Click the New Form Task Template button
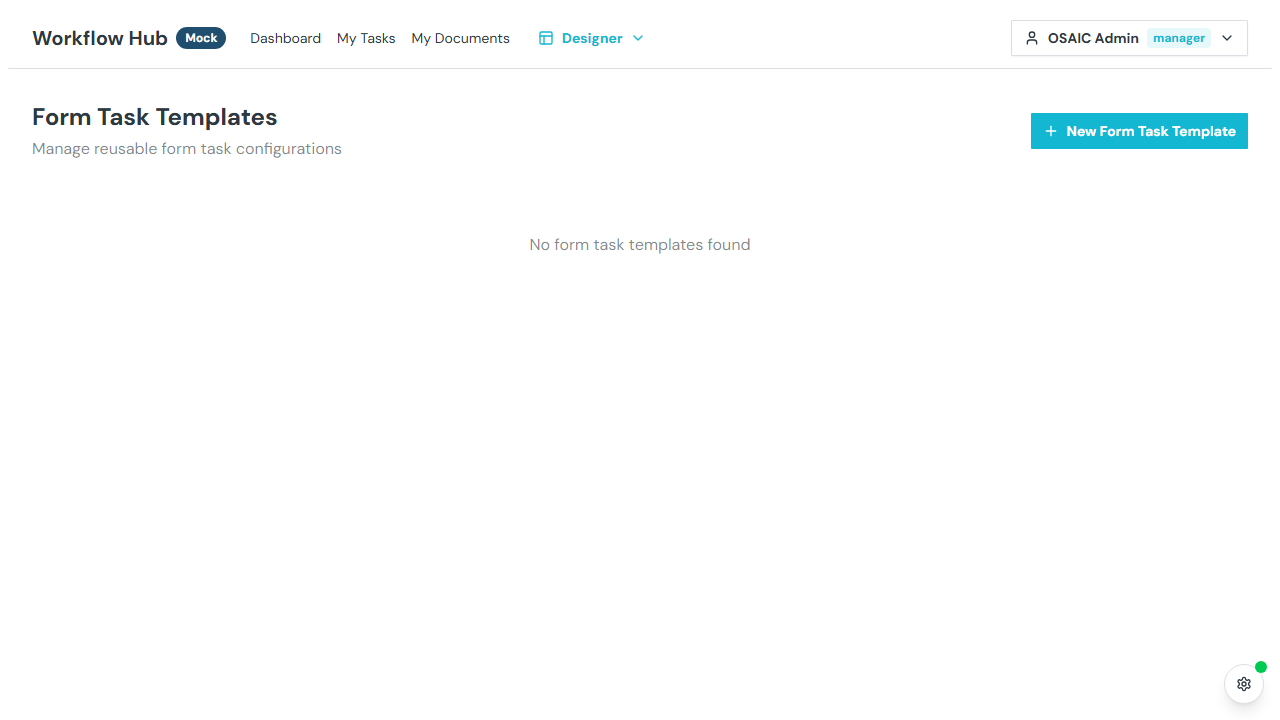Image resolution: width=1280 pixels, height=720 pixels. [1139, 131]
